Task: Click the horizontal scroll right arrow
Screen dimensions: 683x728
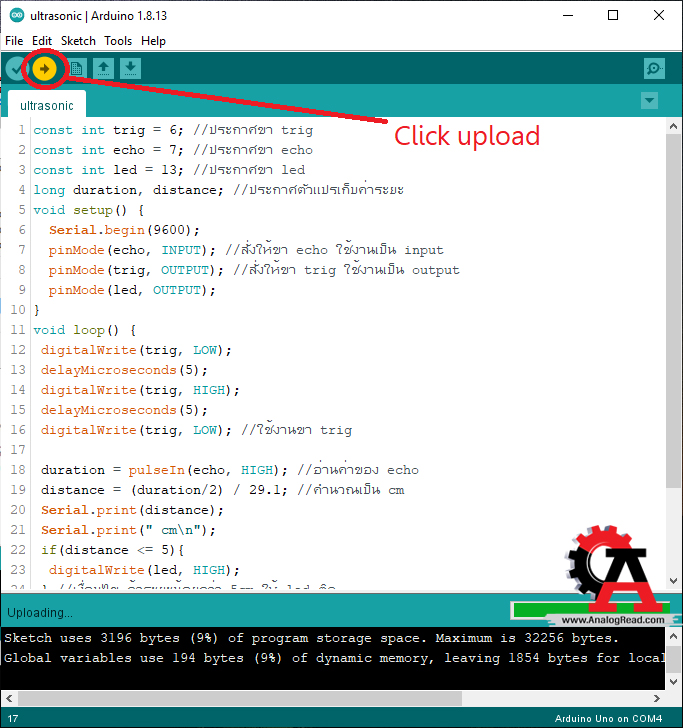Action: pyautogui.click(x=657, y=698)
